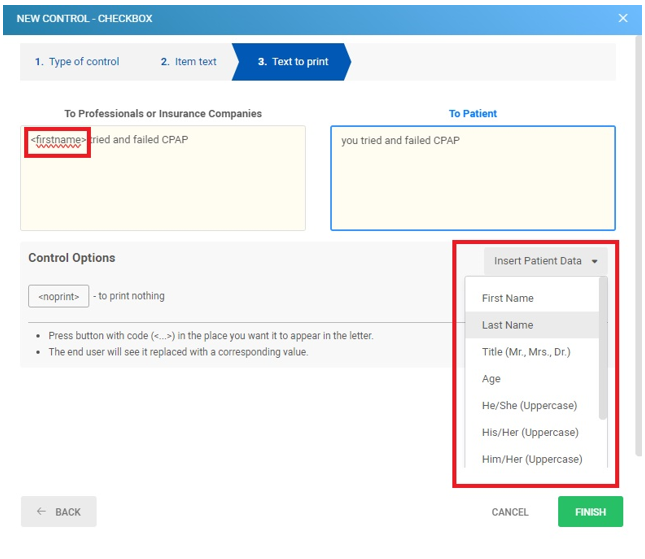Go to step 2 Item text
The image size is (645, 559).
(x=188, y=62)
